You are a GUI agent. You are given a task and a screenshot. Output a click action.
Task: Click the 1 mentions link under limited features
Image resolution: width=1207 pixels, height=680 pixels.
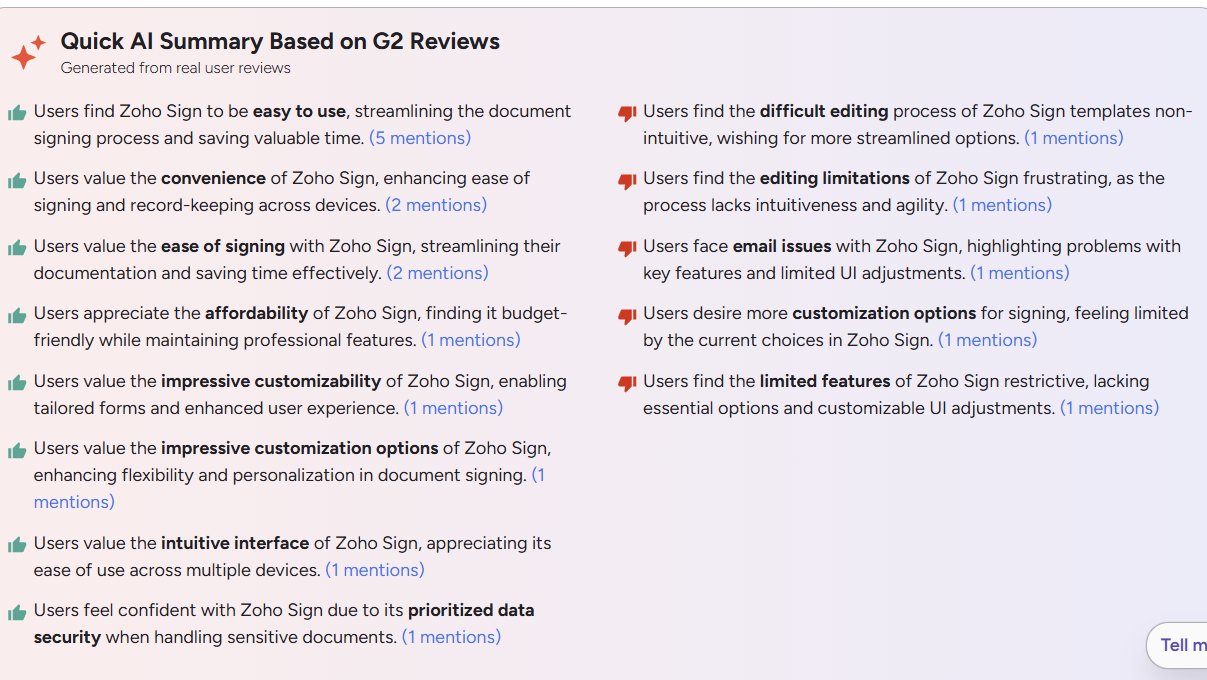pos(1109,408)
